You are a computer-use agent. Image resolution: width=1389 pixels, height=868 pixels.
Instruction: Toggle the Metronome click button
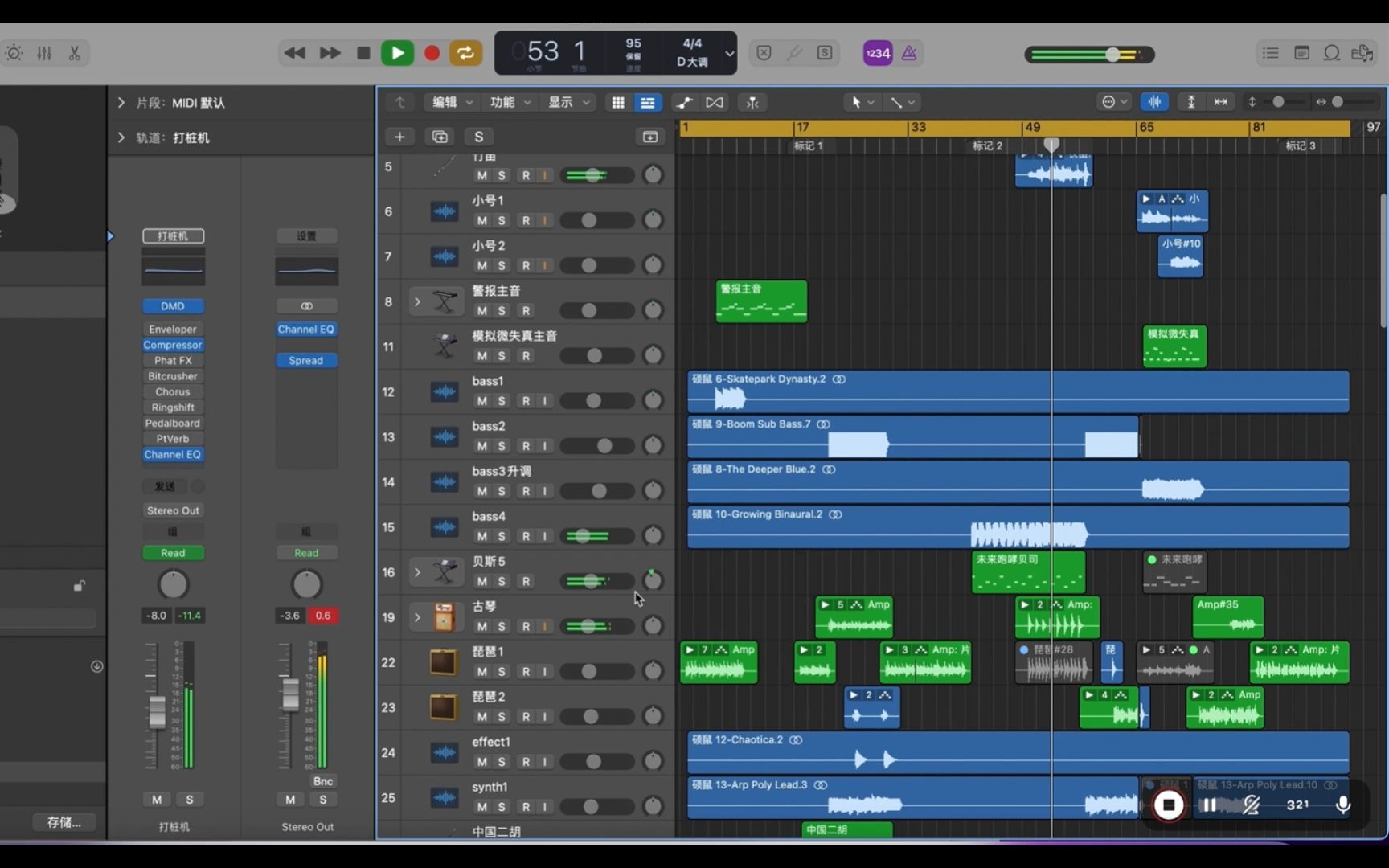[x=909, y=53]
